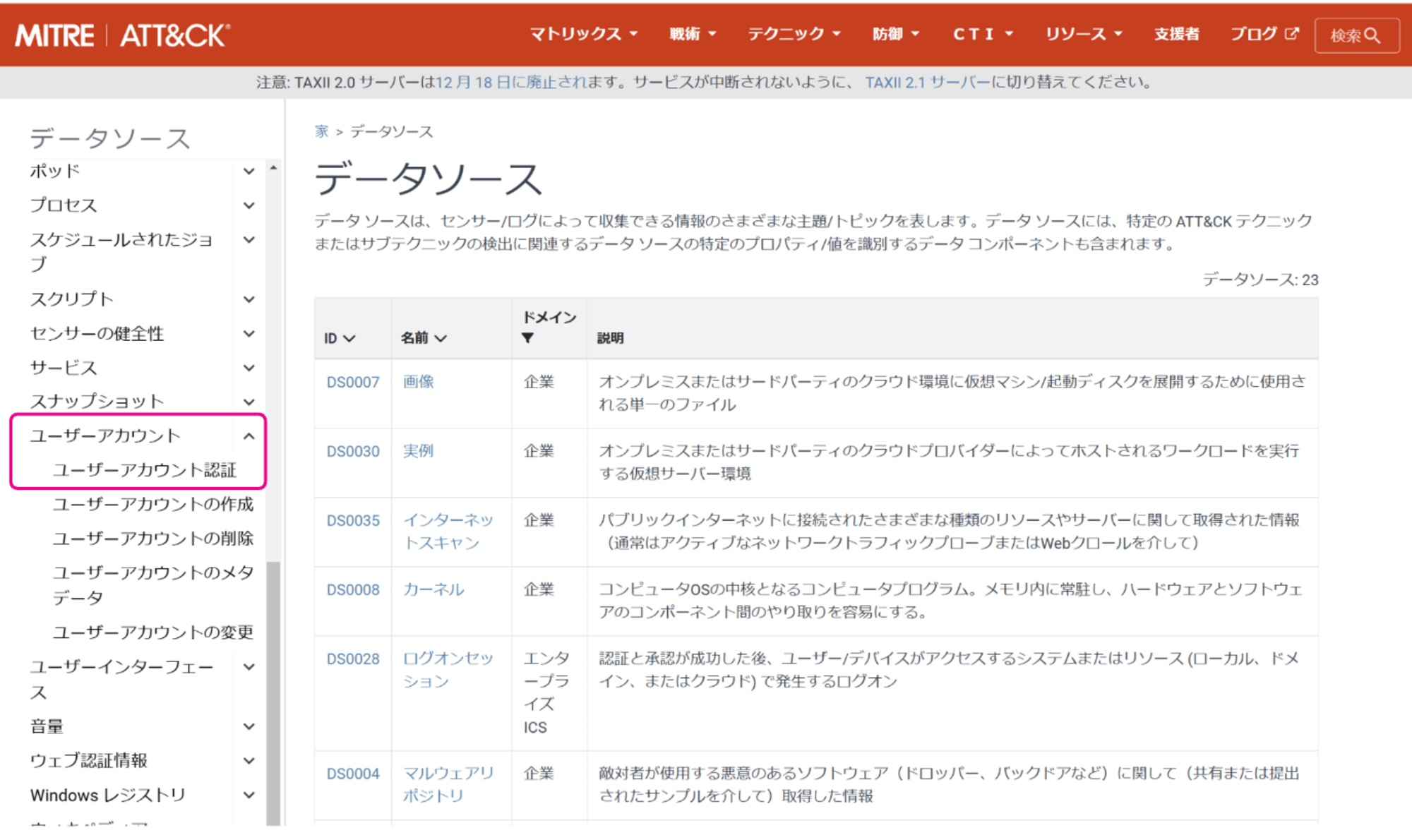Image resolution: width=1412 pixels, height=840 pixels.
Task: Click the ドメイン filter funnel icon
Action: click(527, 338)
